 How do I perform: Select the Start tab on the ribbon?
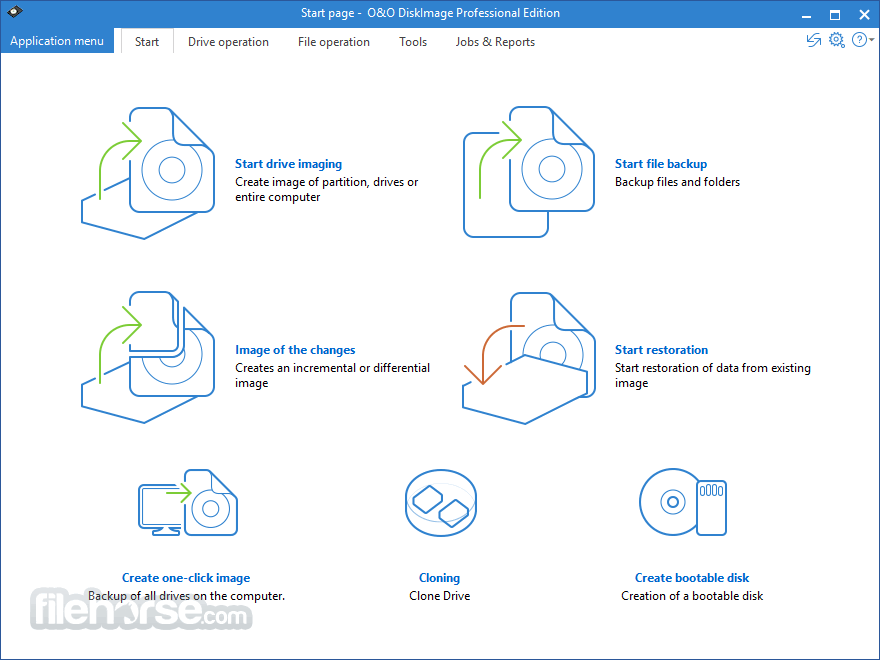(146, 41)
